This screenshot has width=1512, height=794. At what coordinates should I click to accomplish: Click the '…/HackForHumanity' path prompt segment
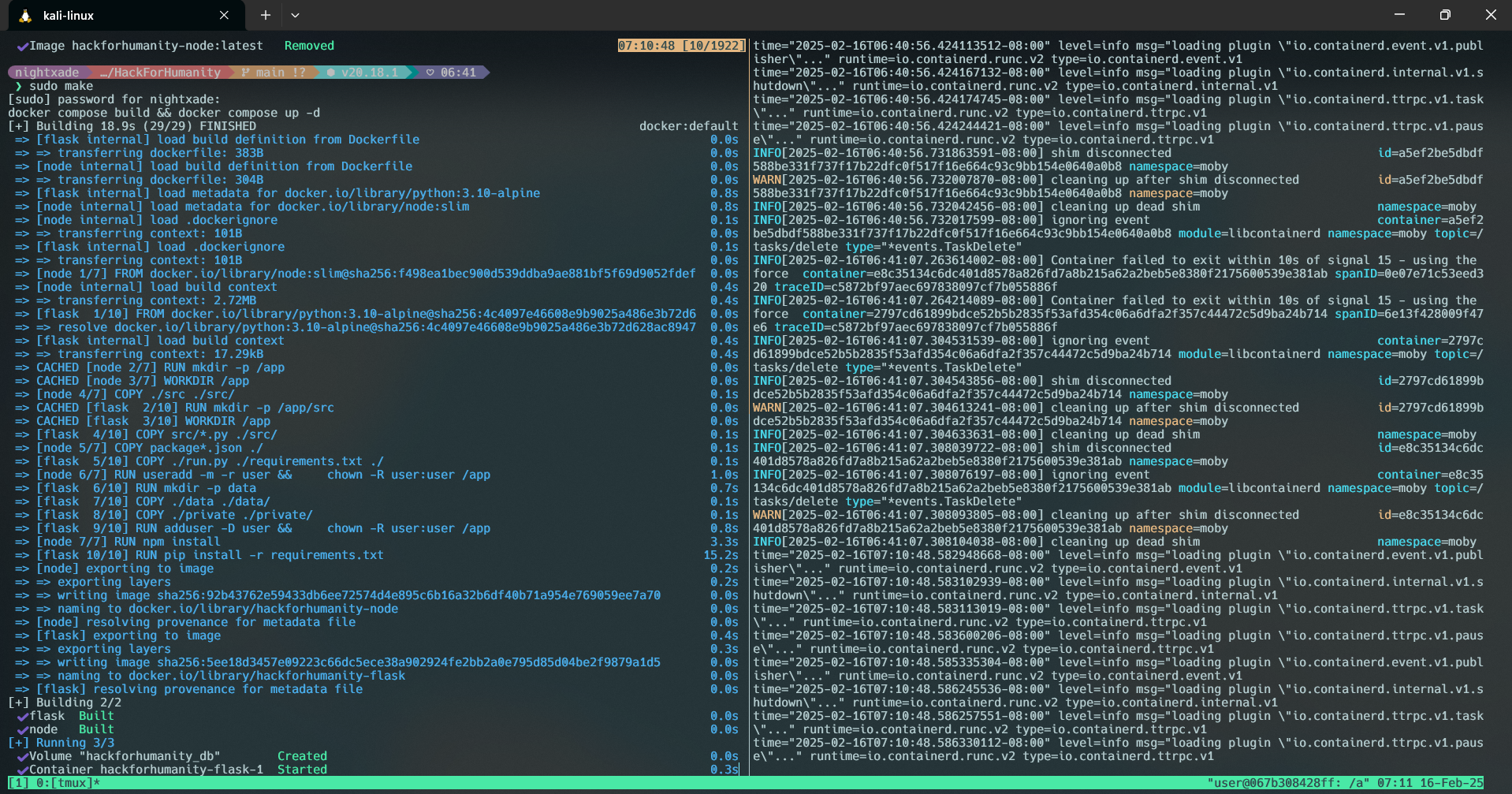pyautogui.click(x=161, y=73)
